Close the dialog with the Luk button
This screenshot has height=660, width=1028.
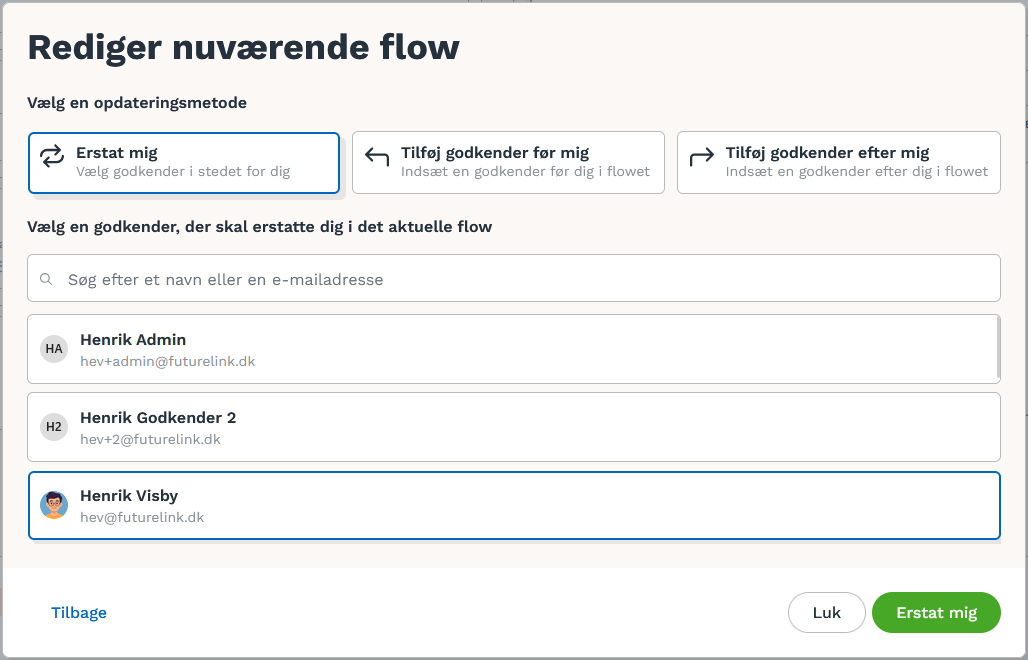[x=827, y=613]
